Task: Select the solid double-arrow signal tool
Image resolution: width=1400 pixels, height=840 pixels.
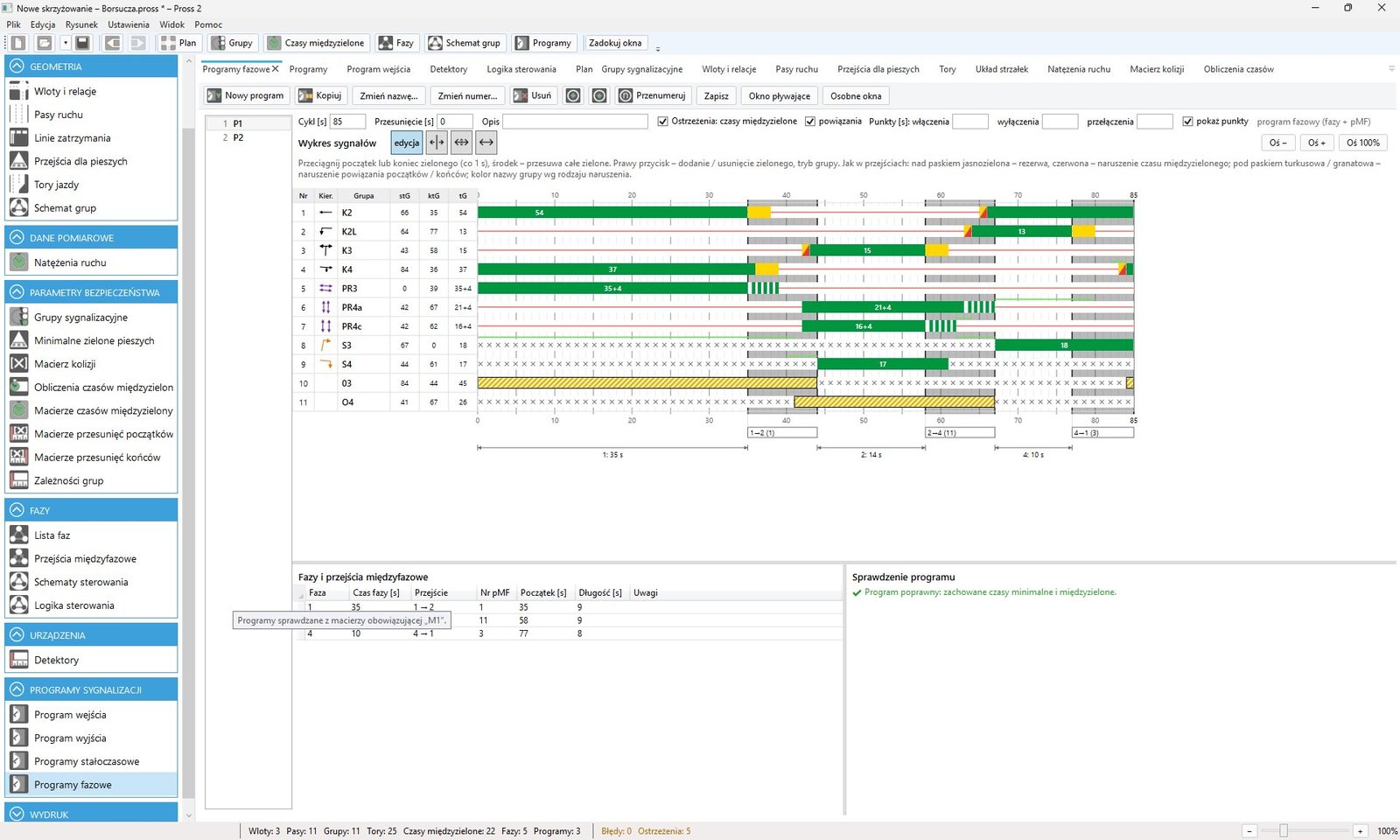Action: (486, 143)
